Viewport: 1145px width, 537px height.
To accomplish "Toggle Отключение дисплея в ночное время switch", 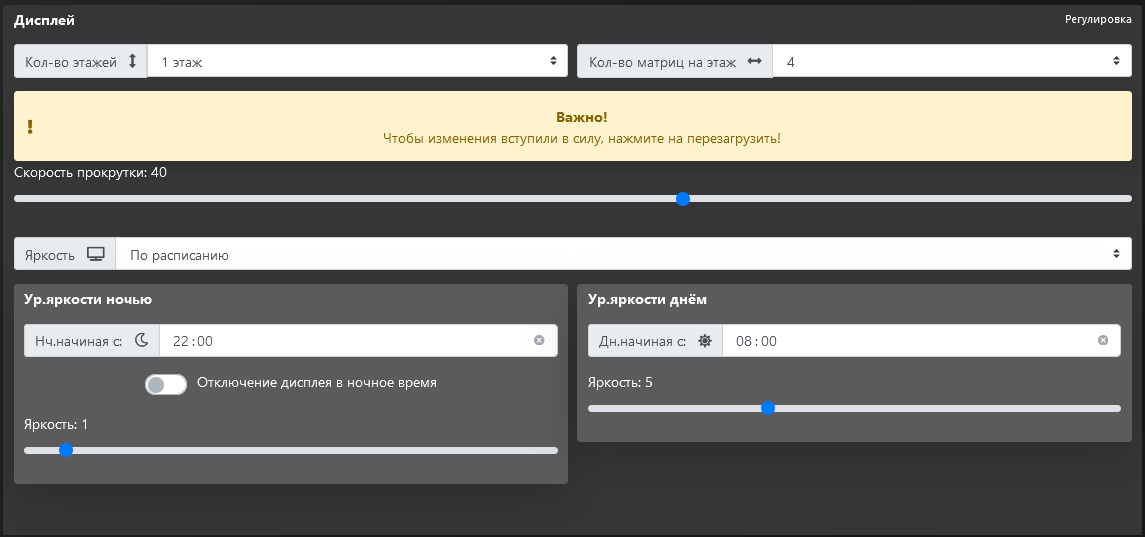I will 165,384.
